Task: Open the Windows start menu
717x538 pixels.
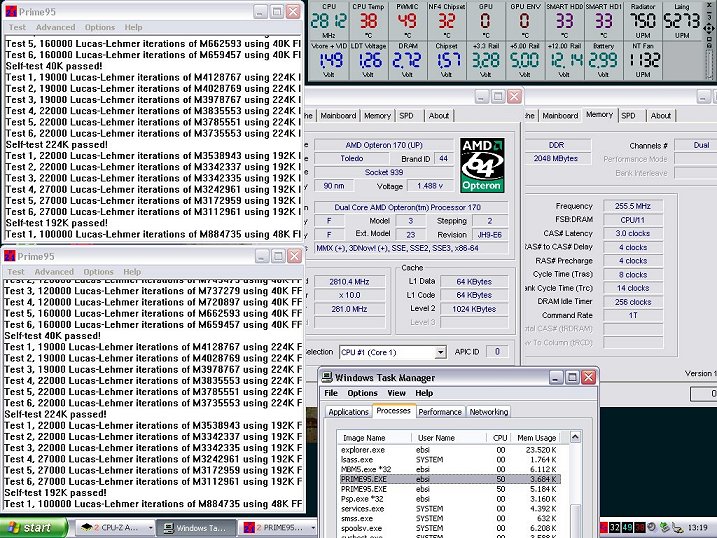Action: click(34, 528)
